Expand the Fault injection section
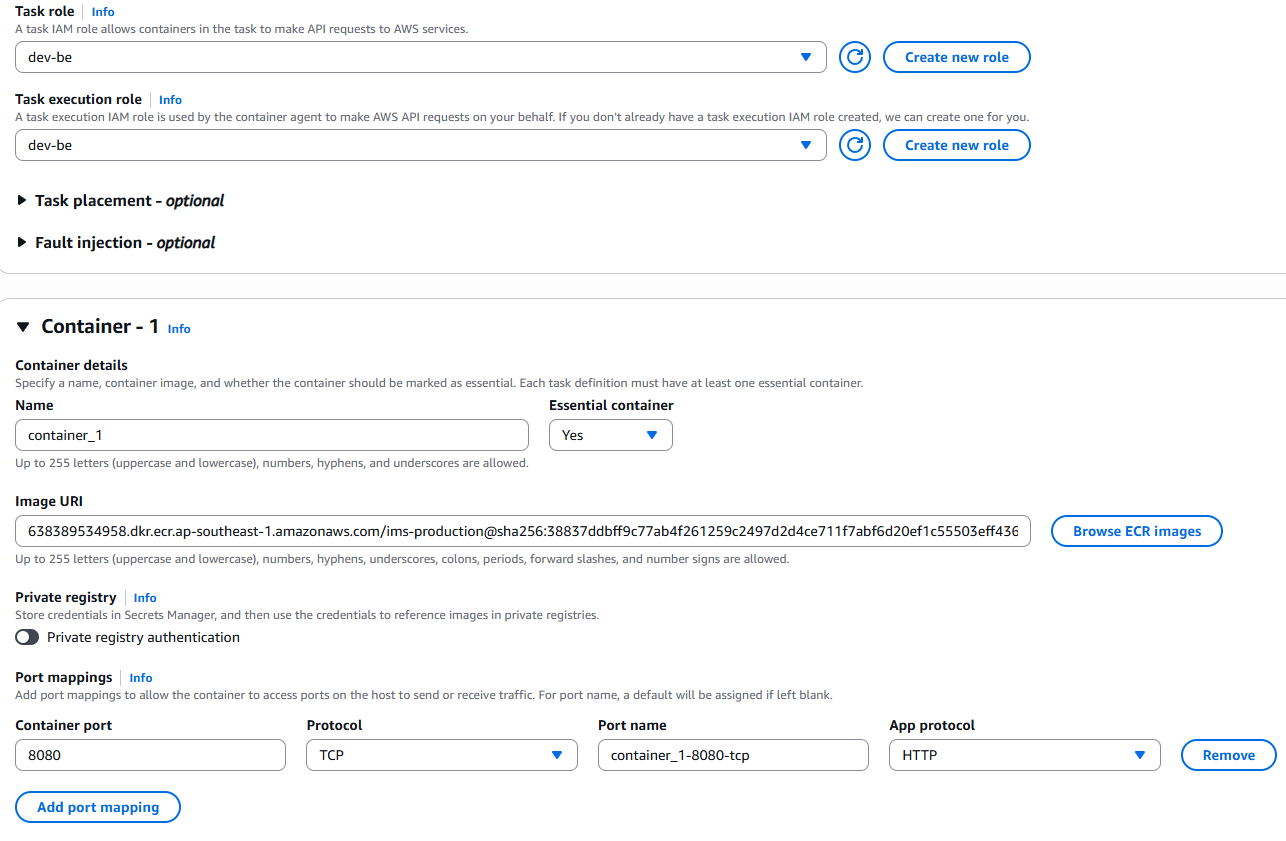This screenshot has width=1286, height=841. pyautogui.click(x=22, y=242)
